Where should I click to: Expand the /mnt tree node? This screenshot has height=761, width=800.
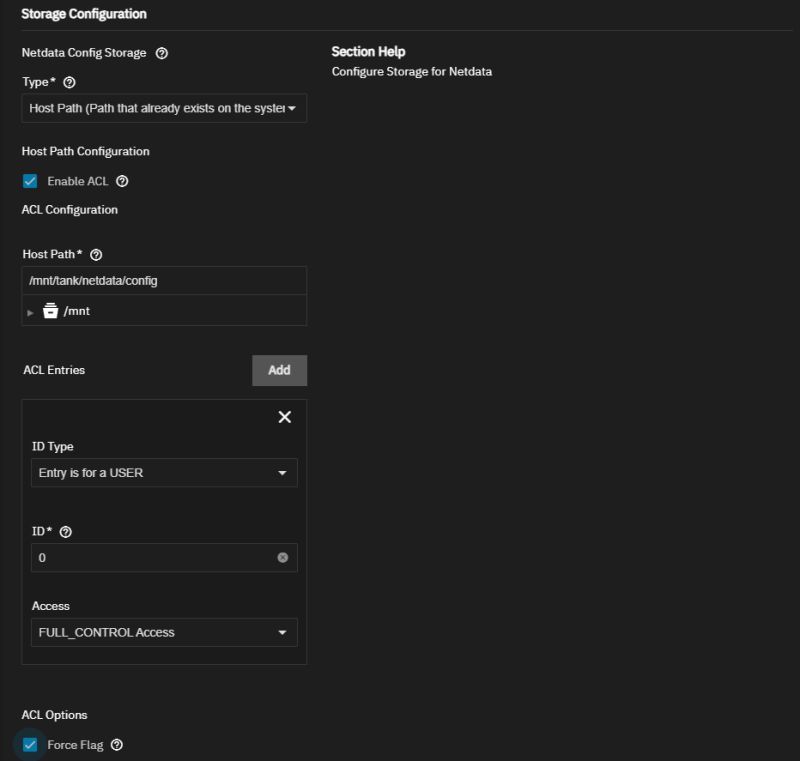29,310
